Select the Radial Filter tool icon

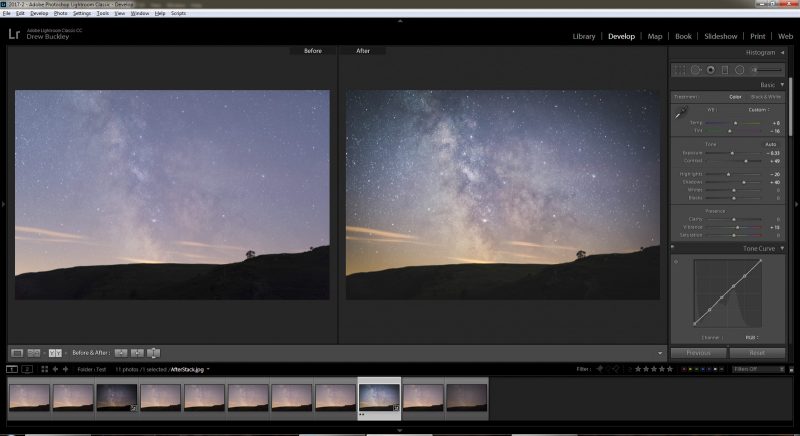coord(739,70)
